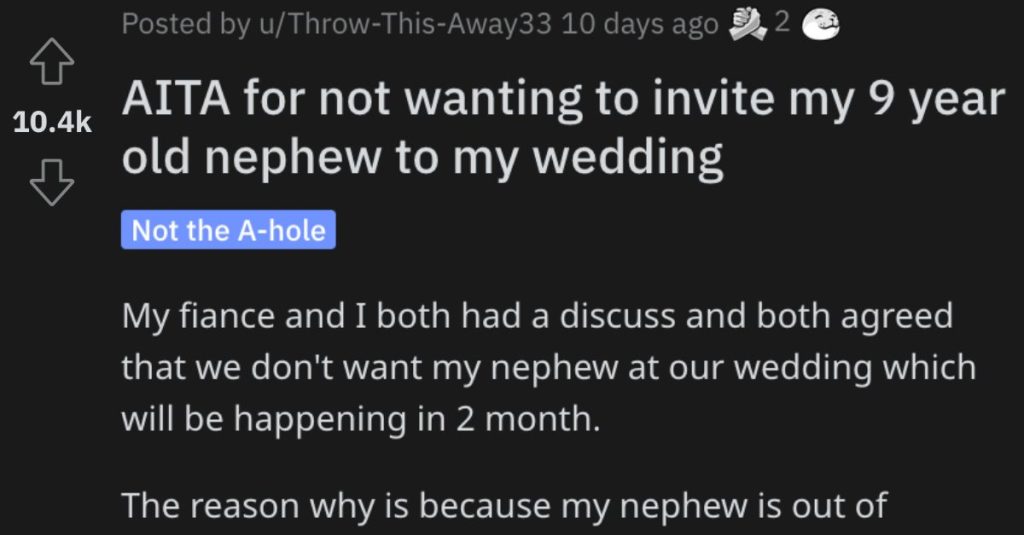
Task: Click the "10 days ago" timestamp
Action: [639, 25]
